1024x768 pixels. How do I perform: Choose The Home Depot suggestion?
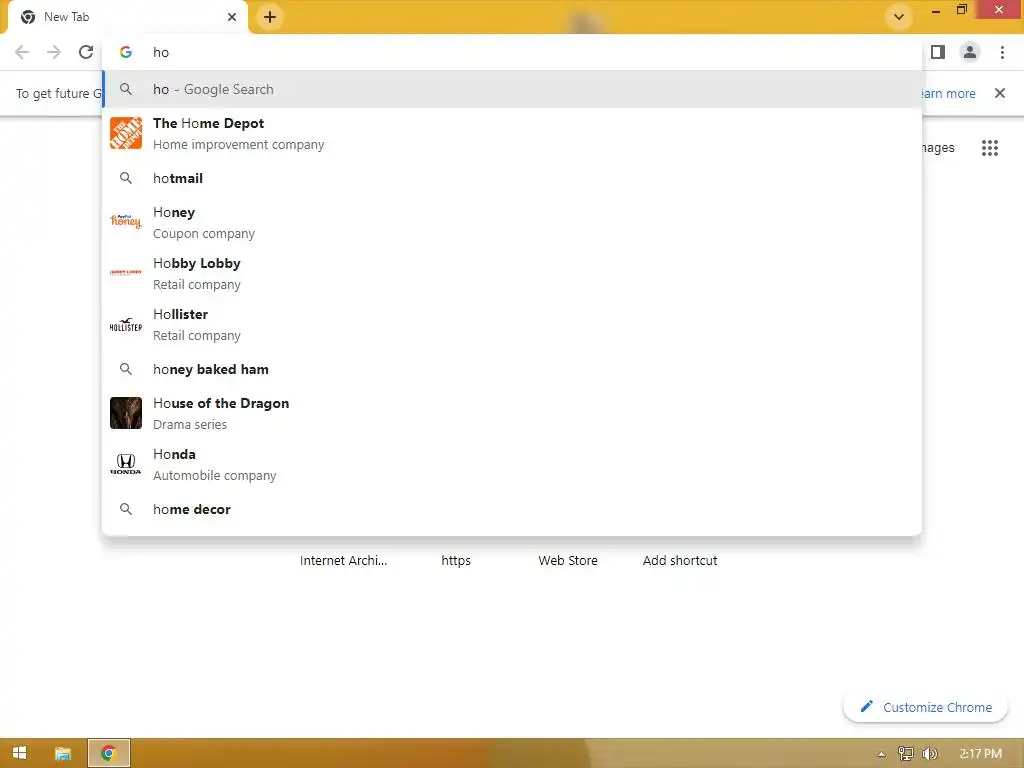512,134
